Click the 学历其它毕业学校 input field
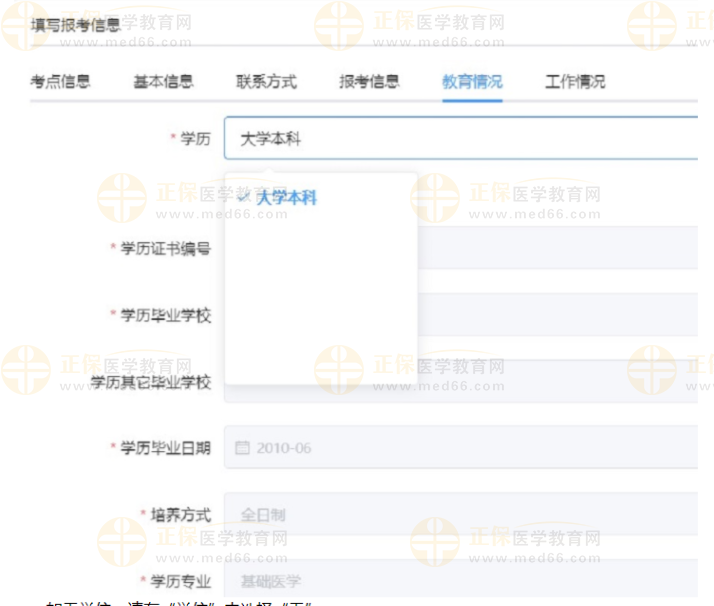This screenshot has width=714, height=606. (556, 382)
